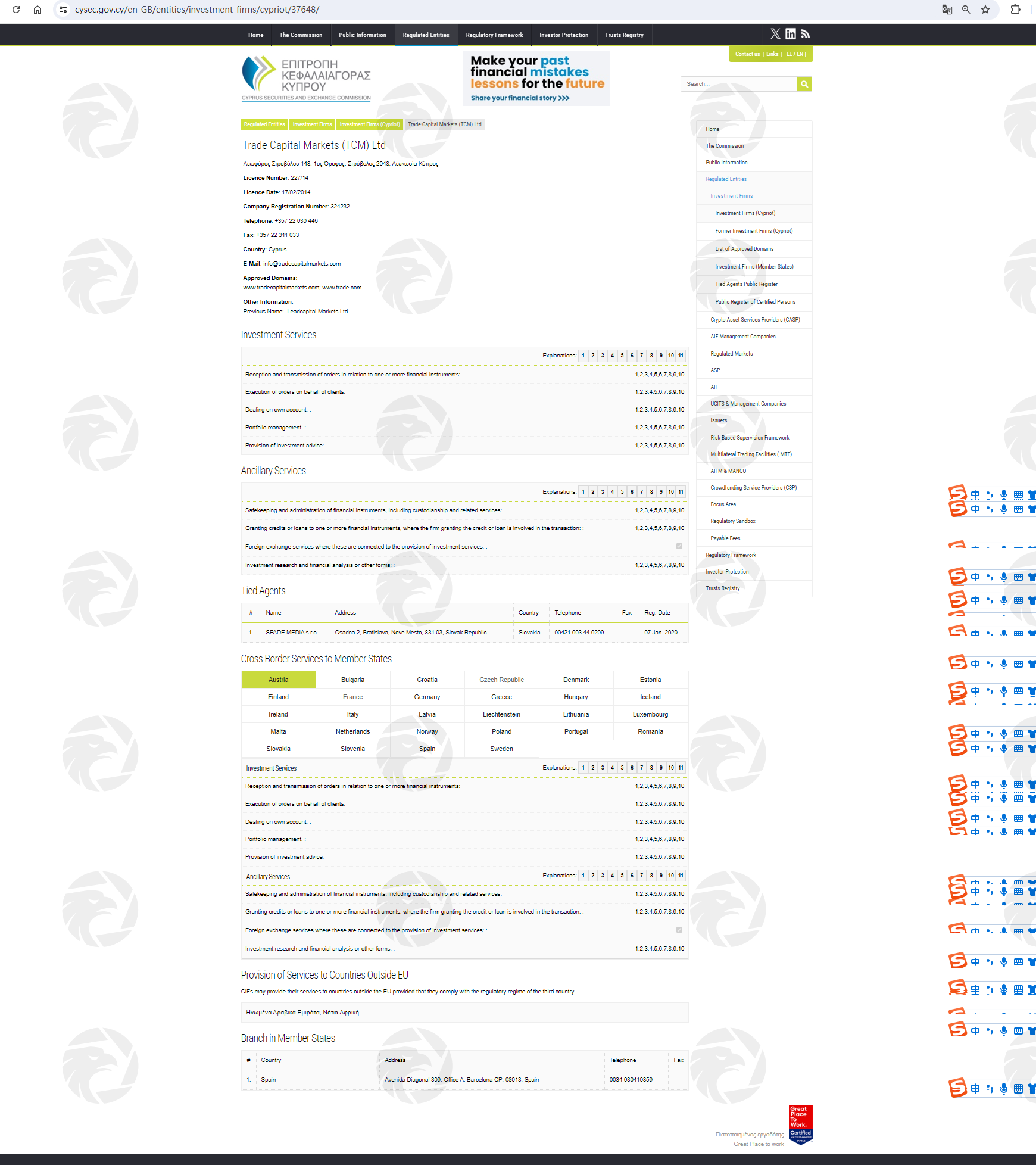Open the browser zoom magnifier icon
Image resolution: width=1036 pixels, height=1165 pixels.
tap(966, 10)
